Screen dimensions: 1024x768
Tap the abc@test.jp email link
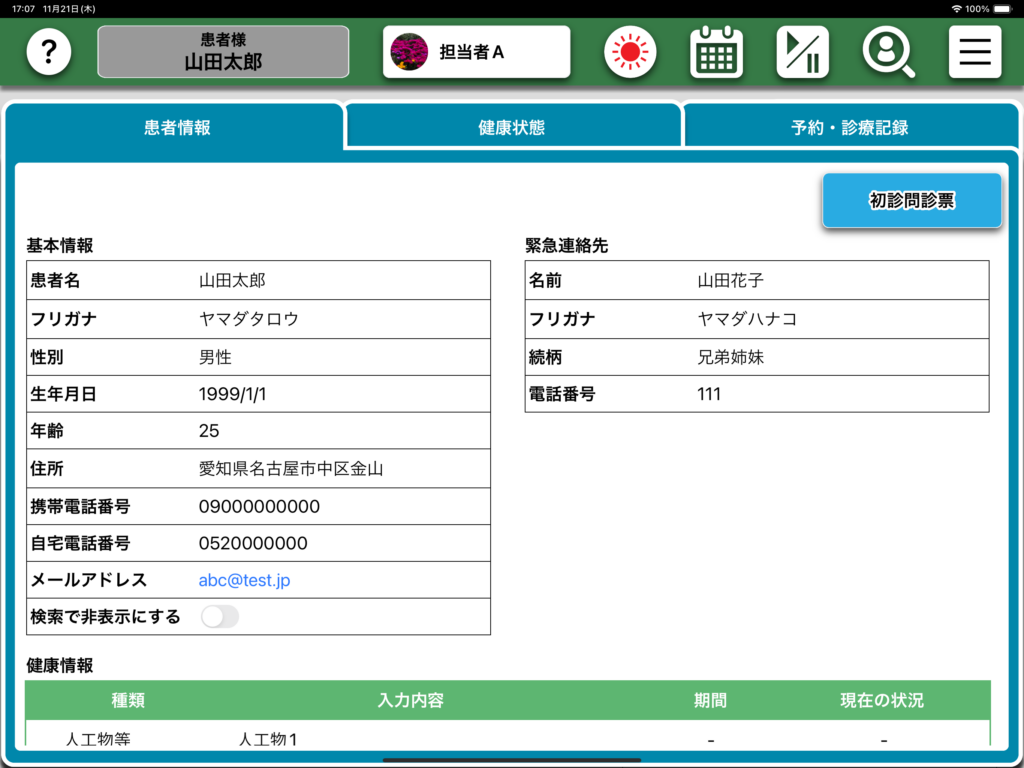(244, 580)
